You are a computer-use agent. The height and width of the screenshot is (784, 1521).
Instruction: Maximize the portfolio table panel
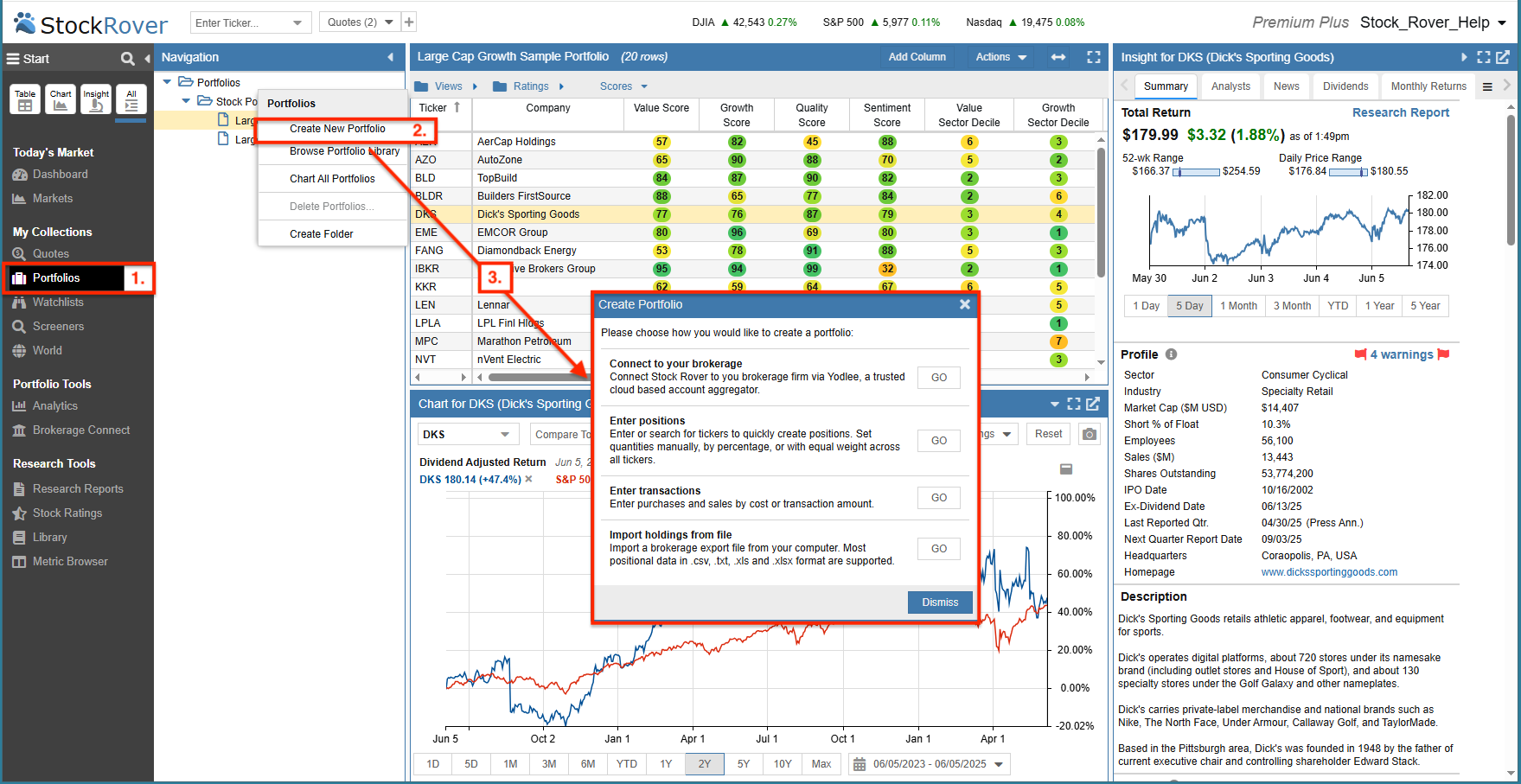tap(1094, 57)
